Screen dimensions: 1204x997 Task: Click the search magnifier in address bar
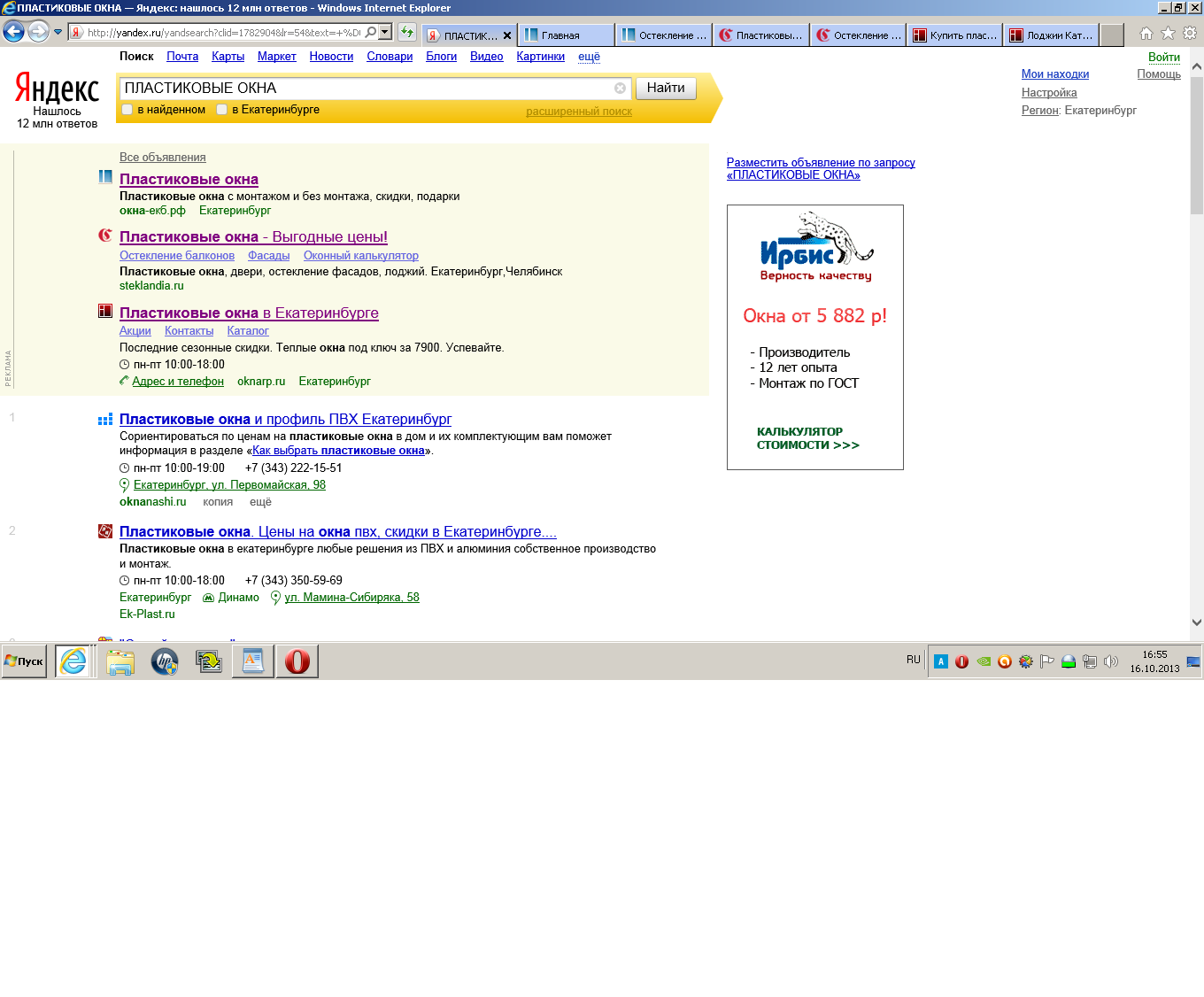tap(371, 33)
